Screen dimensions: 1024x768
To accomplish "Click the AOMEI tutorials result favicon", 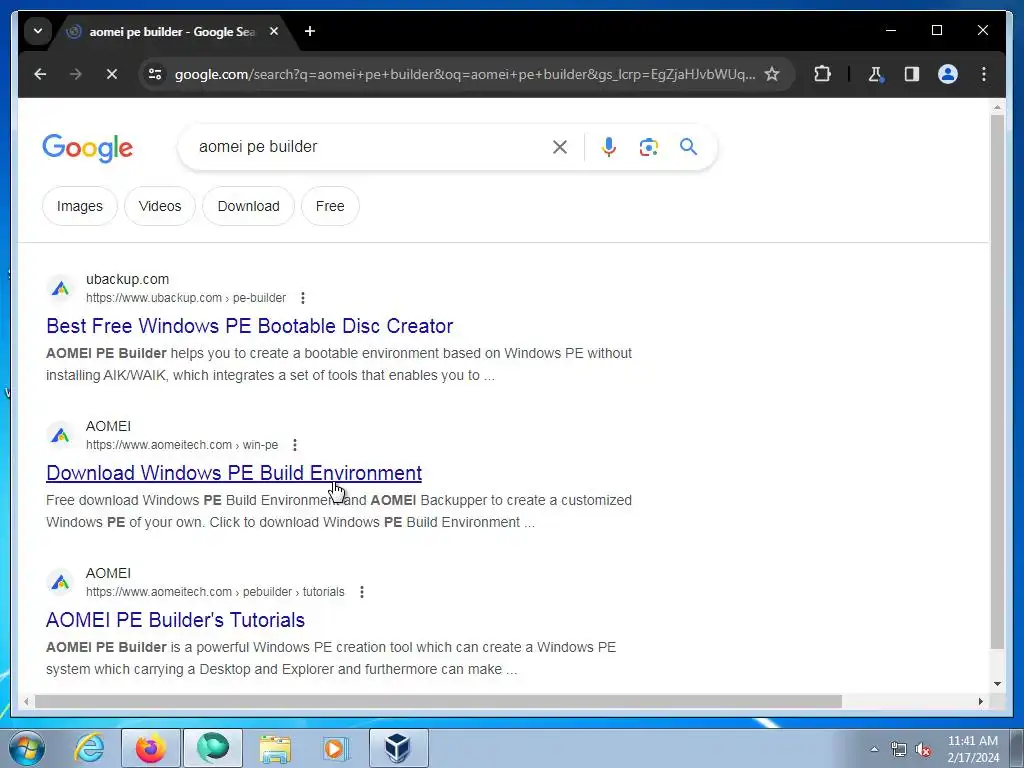I will [60, 582].
